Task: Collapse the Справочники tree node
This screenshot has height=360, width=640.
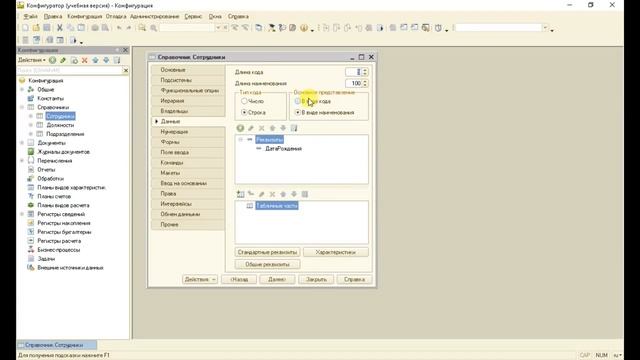Action: coord(22,107)
